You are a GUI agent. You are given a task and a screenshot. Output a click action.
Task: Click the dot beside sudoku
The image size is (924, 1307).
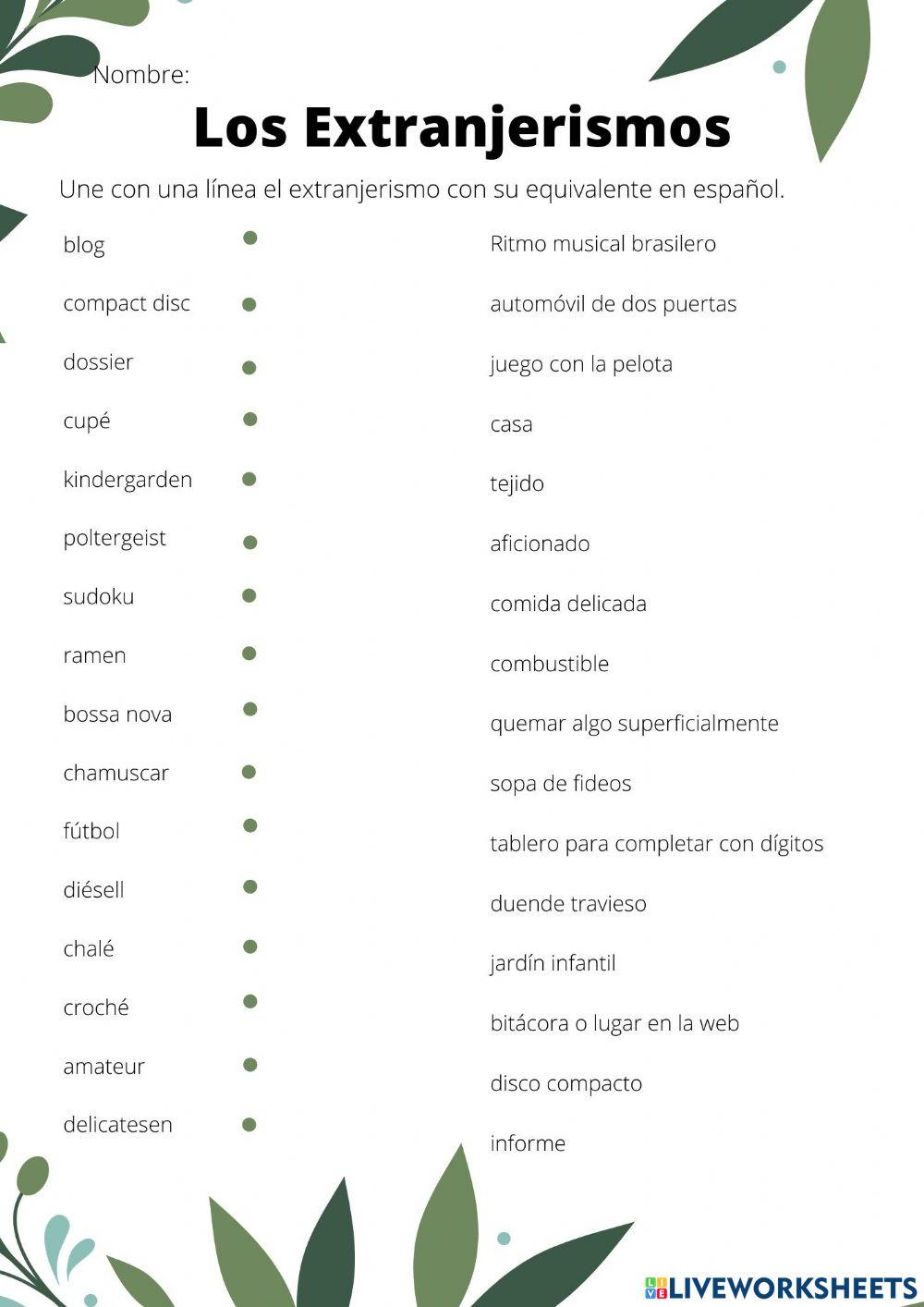coord(249,596)
